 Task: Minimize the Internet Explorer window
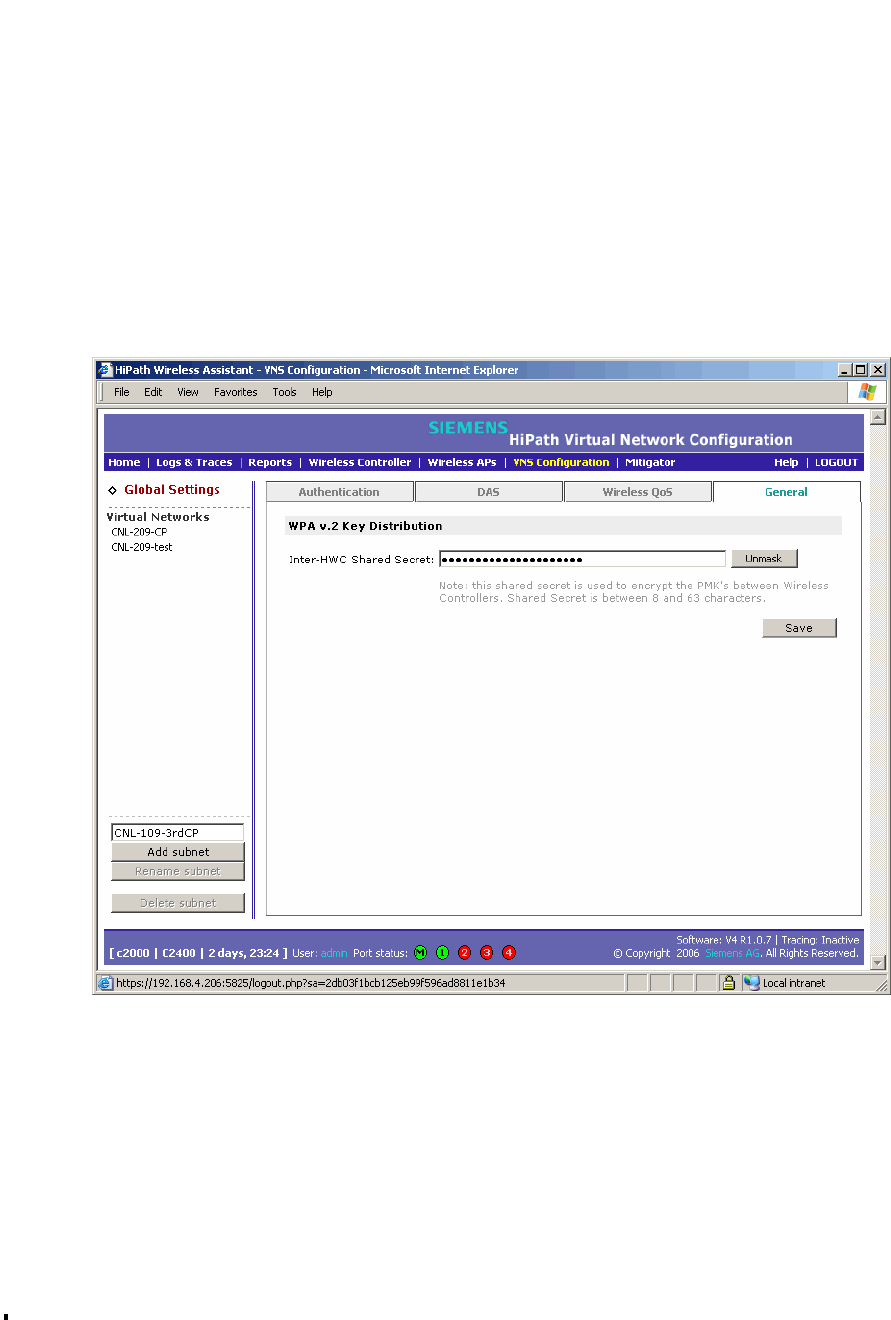pos(846,370)
